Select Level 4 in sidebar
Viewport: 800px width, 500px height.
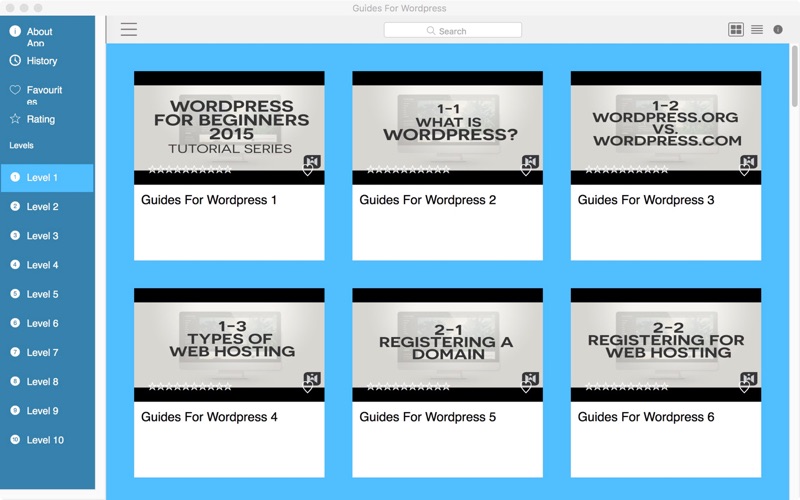[47, 265]
